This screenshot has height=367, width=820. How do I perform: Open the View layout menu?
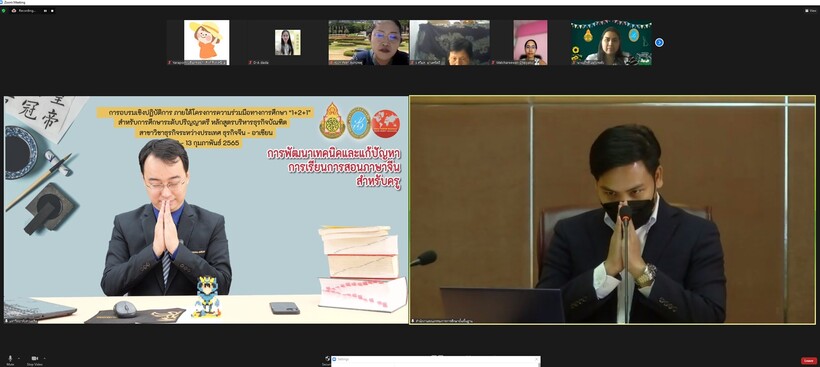811,10
